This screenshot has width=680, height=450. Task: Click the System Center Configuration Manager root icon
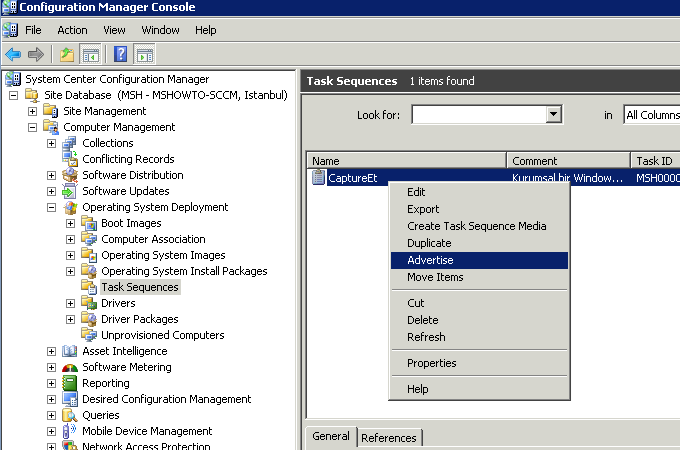pyautogui.click(x=13, y=79)
